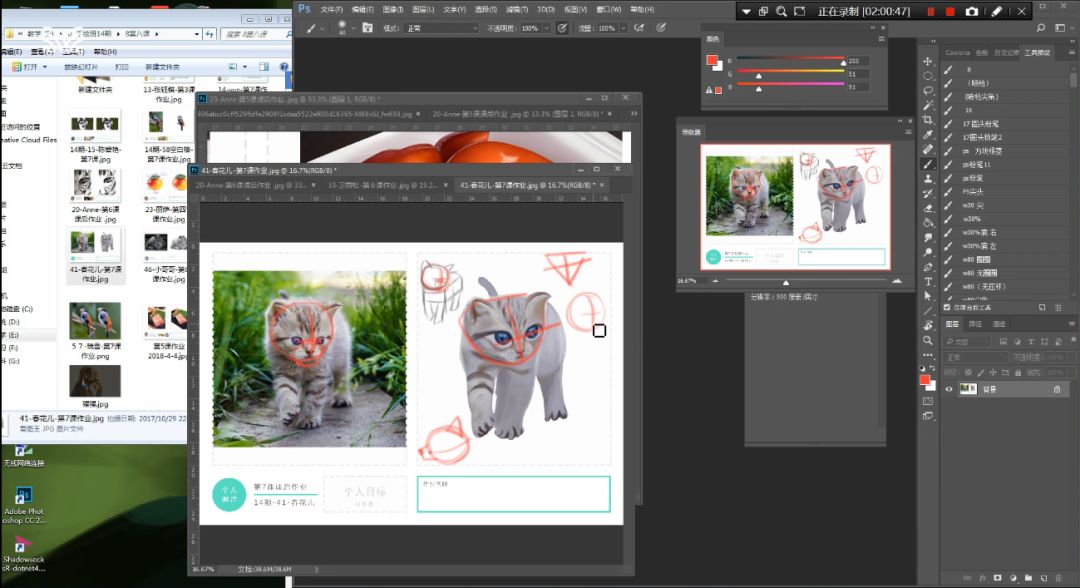Select the Zoom magnifier tool
The image size is (1080, 588).
[x=928, y=340]
